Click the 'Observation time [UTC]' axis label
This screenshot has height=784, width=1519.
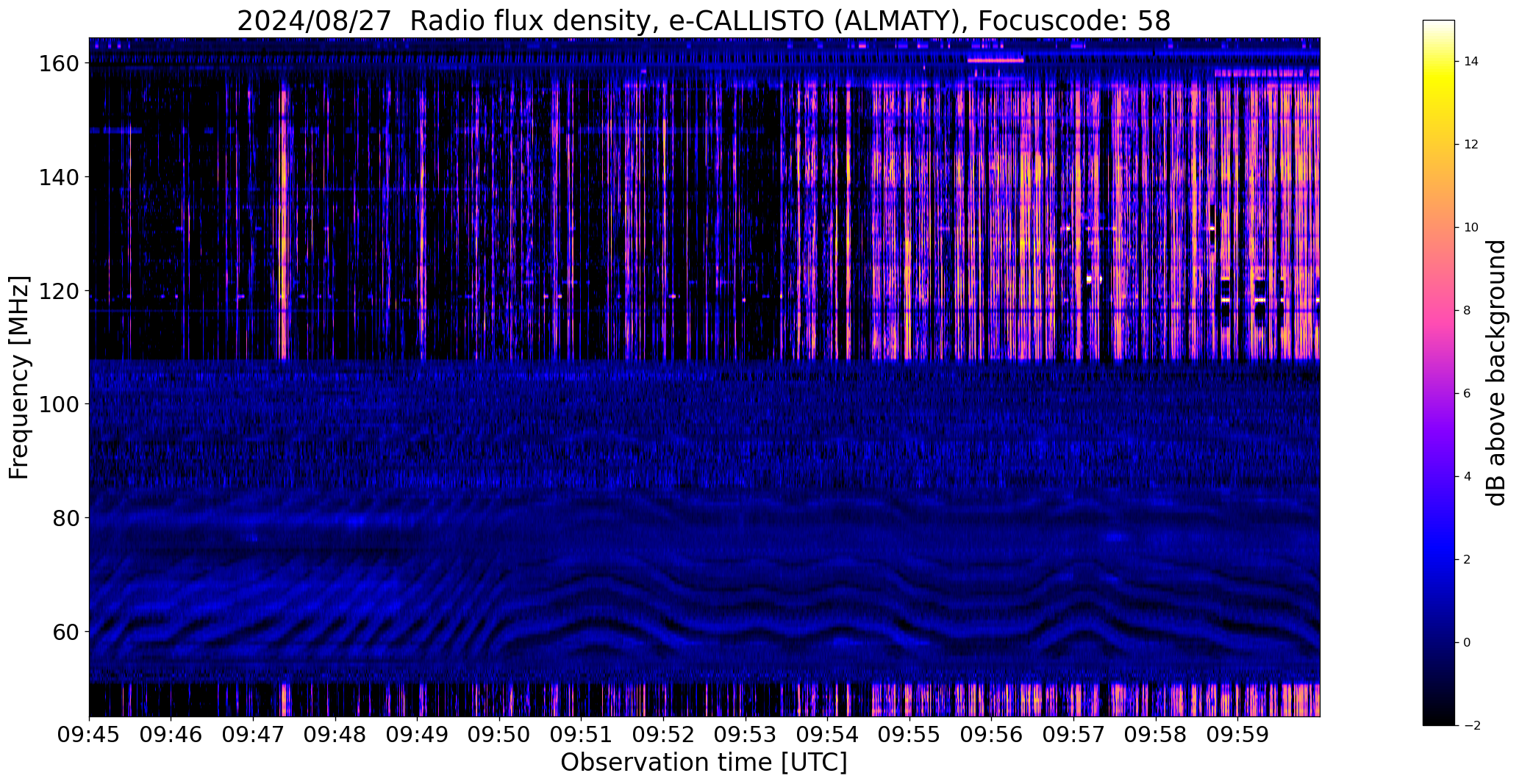pos(704,762)
